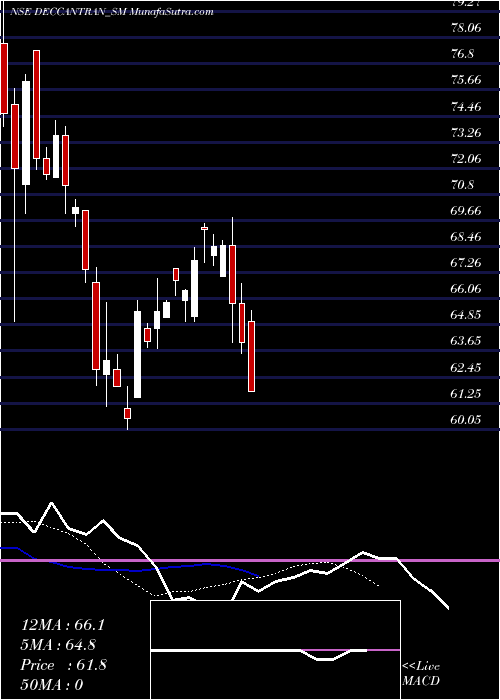Click the 50MA : 0 readout

coord(52,685)
